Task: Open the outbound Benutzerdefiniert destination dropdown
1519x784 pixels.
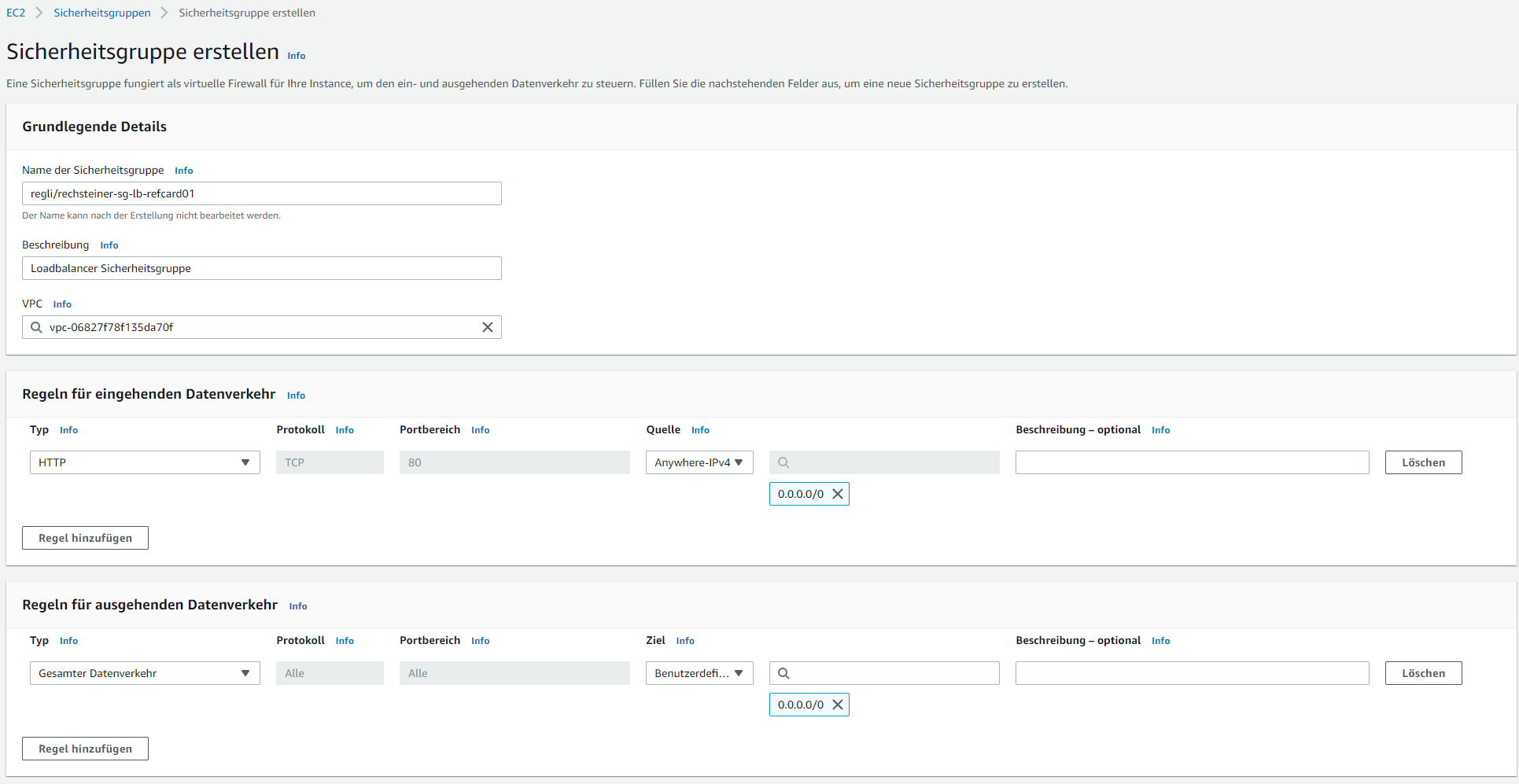Action: 699,673
